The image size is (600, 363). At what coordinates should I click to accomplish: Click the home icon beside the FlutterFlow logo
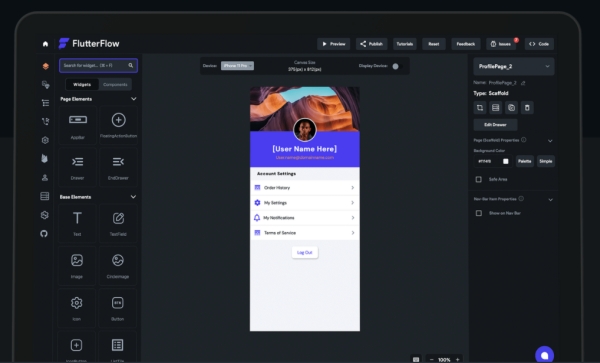pos(45,44)
